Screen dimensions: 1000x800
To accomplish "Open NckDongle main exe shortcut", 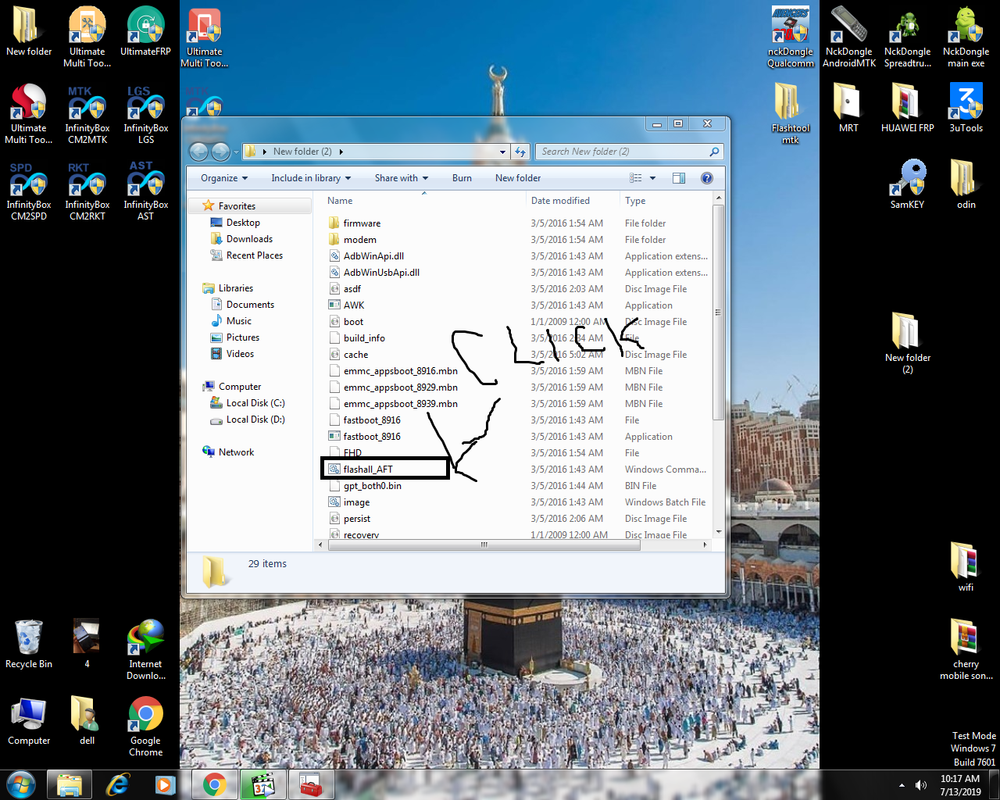I will pos(966,37).
